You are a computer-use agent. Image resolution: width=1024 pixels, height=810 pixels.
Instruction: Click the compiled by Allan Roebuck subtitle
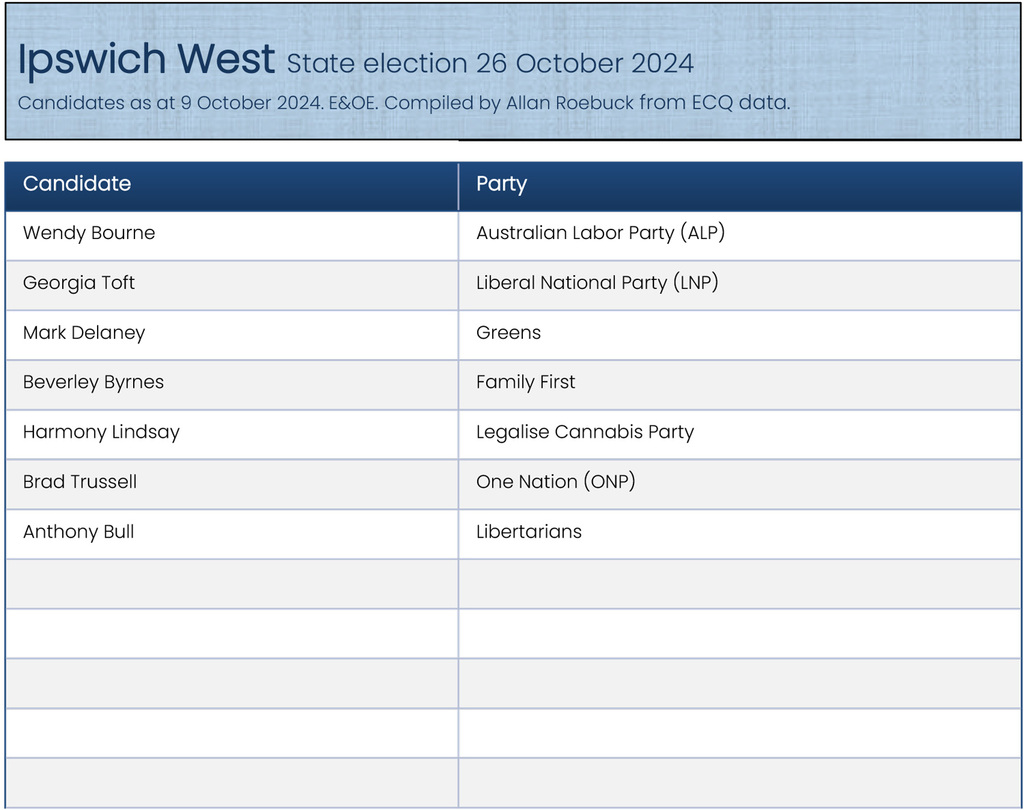click(404, 102)
